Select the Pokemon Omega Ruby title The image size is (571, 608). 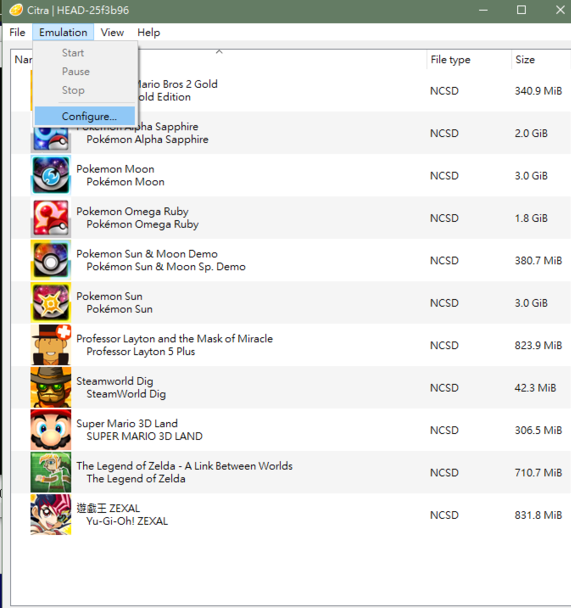point(133,211)
